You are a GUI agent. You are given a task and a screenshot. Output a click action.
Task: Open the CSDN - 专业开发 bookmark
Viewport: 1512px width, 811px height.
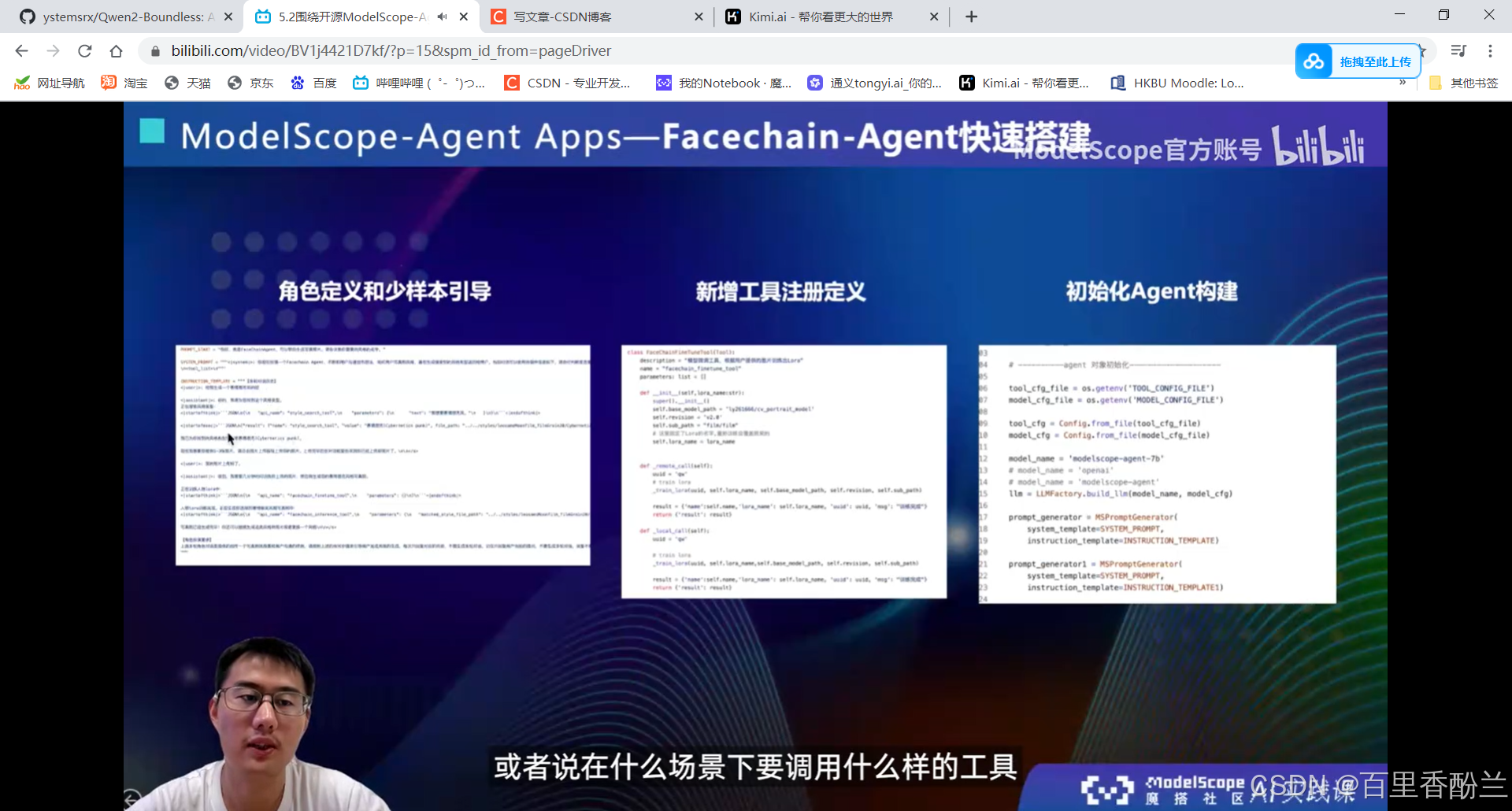[568, 83]
